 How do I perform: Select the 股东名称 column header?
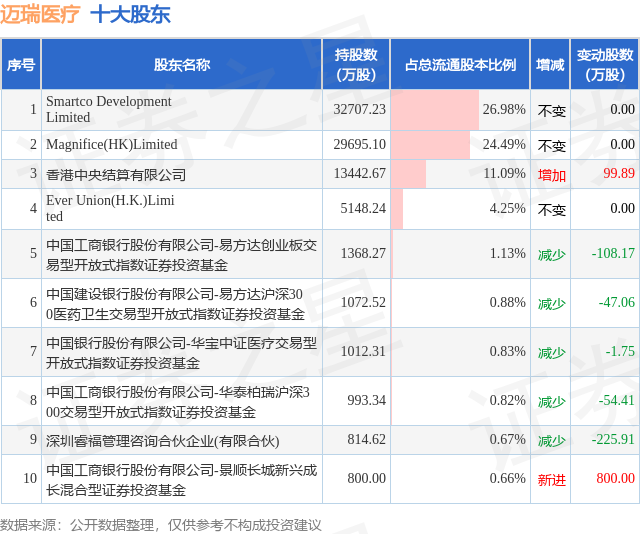pos(182,65)
